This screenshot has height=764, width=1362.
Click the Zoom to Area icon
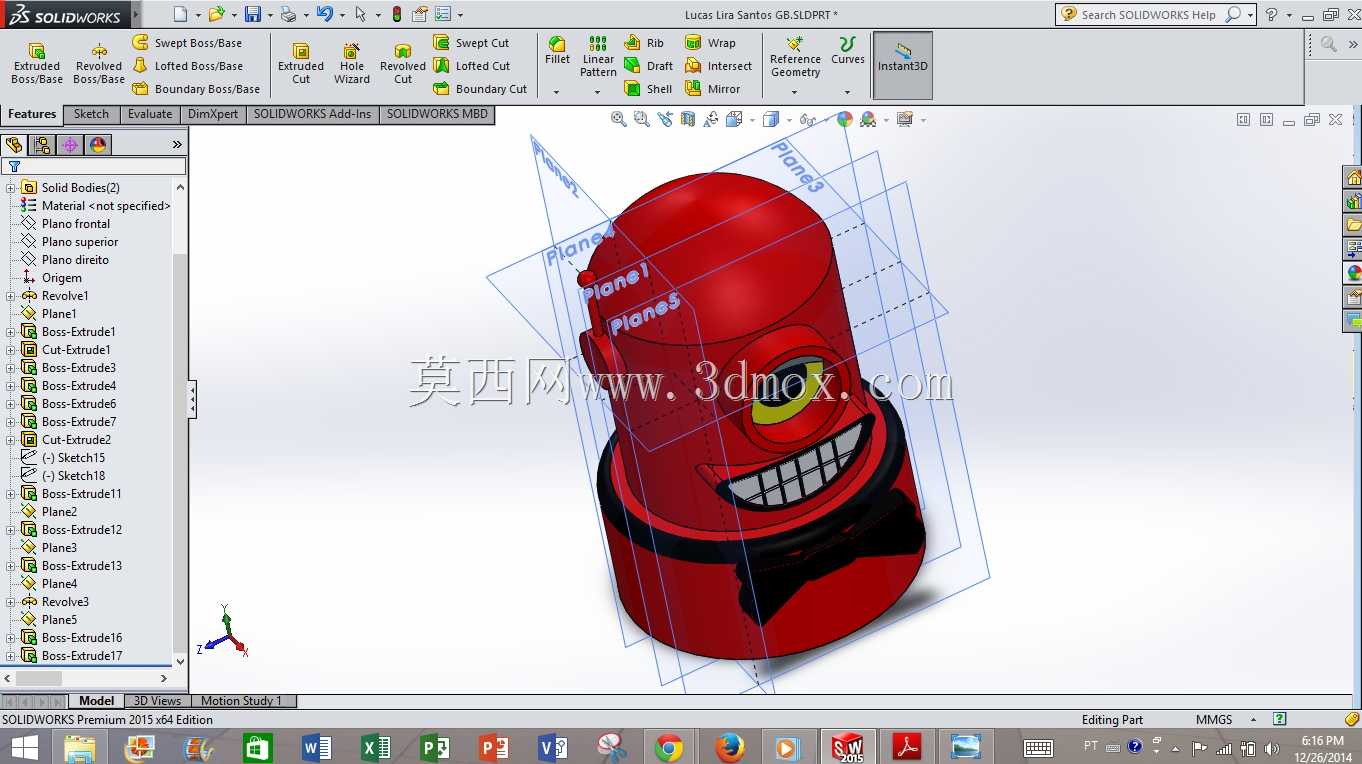click(642, 119)
